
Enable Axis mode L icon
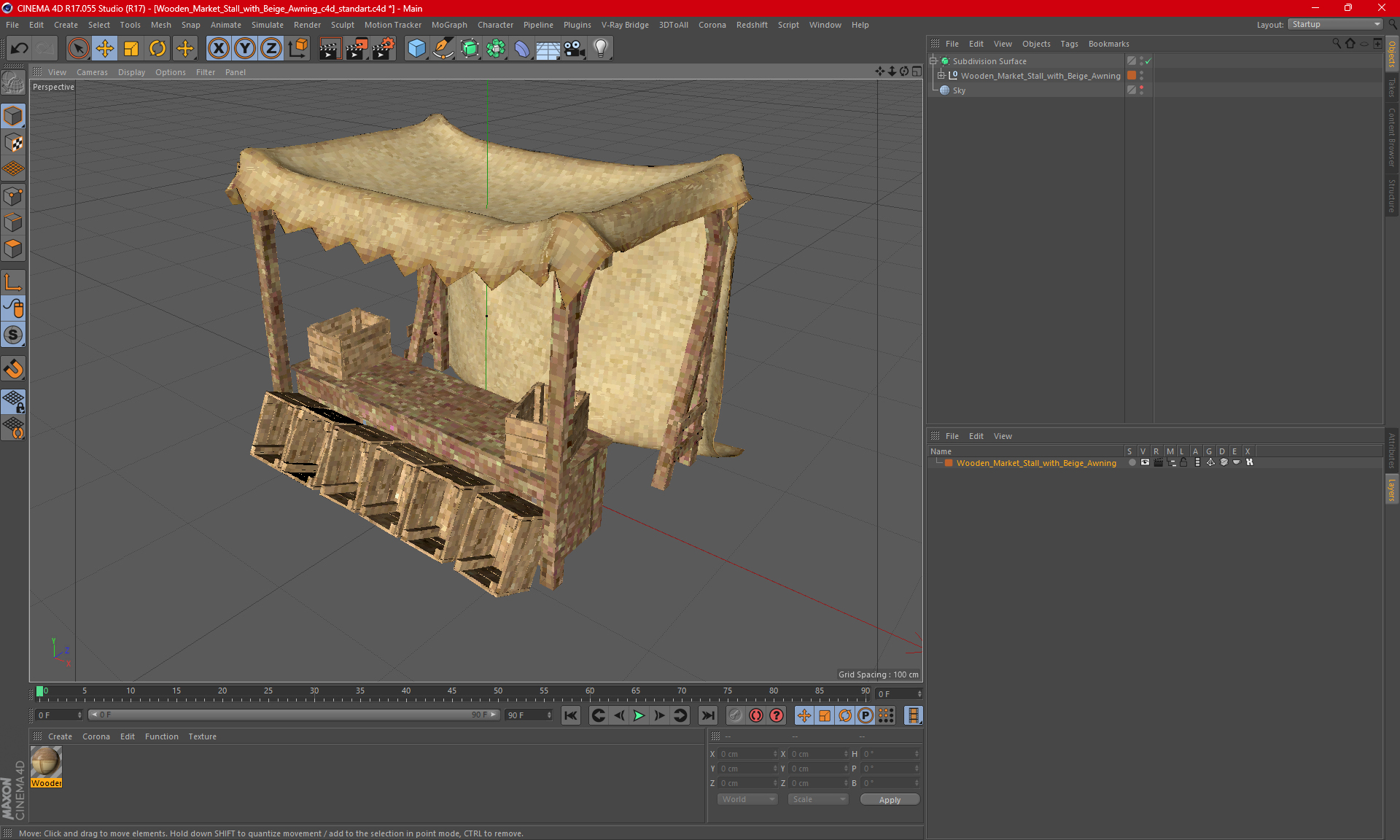(x=13, y=282)
